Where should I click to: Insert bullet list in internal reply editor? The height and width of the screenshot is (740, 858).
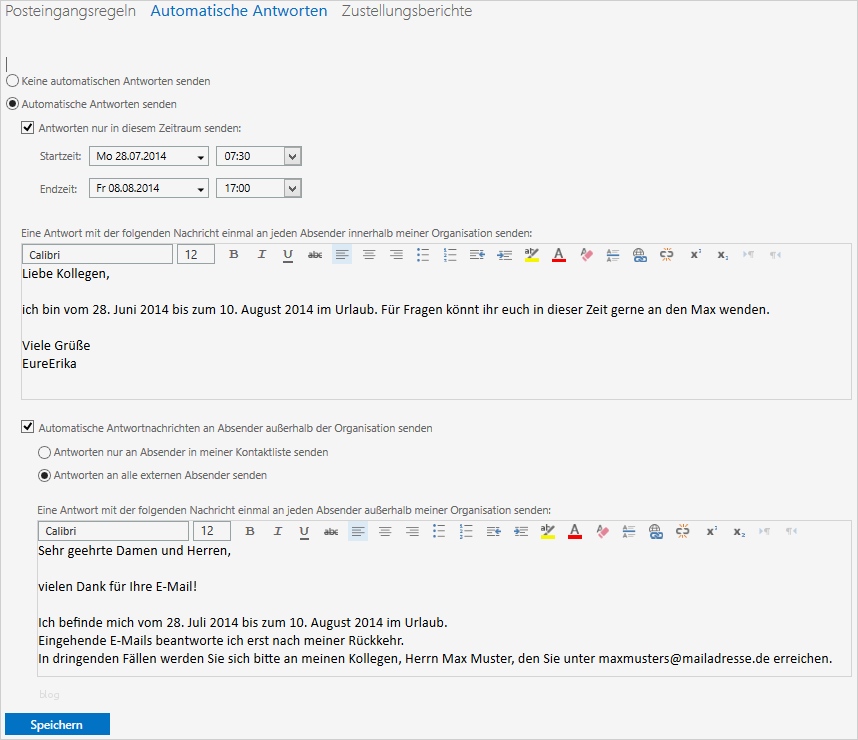click(x=423, y=255)
